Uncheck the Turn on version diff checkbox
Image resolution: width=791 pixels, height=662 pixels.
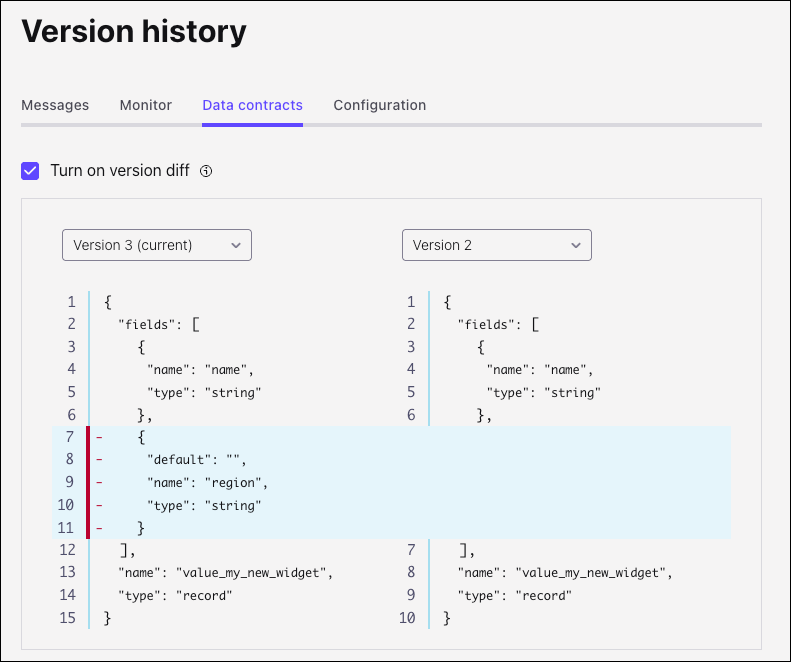[31, 171]
